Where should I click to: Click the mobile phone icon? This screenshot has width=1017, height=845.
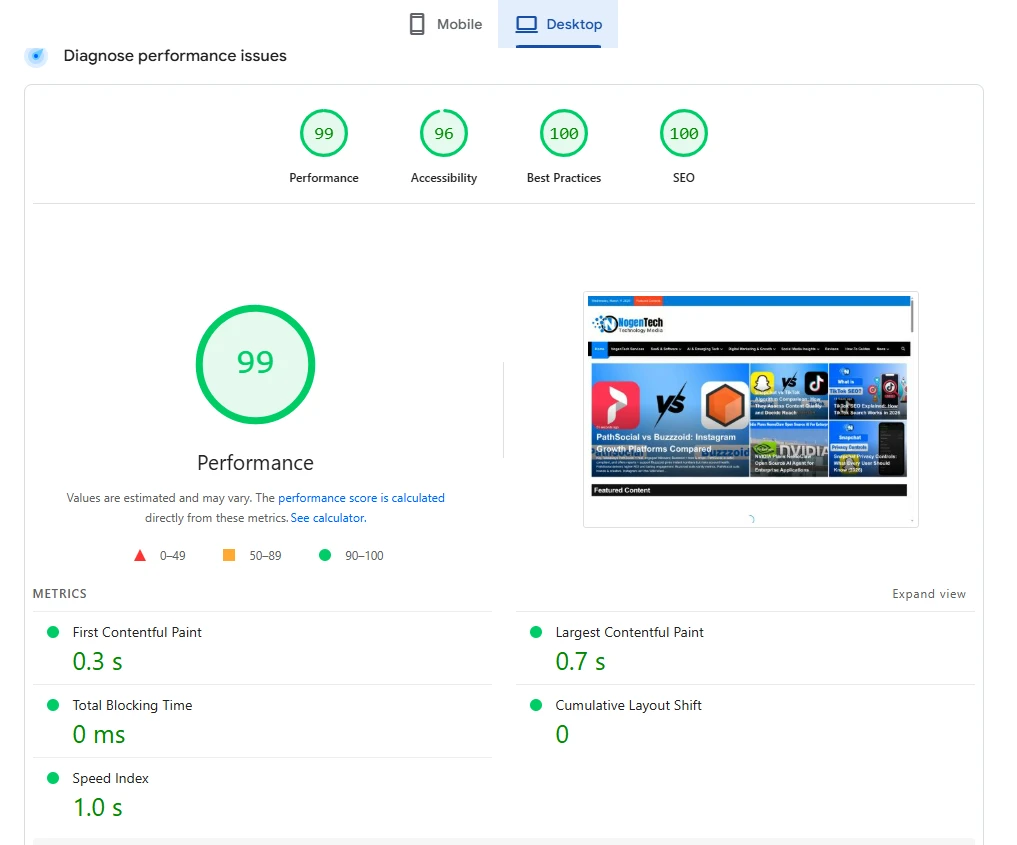417,24
